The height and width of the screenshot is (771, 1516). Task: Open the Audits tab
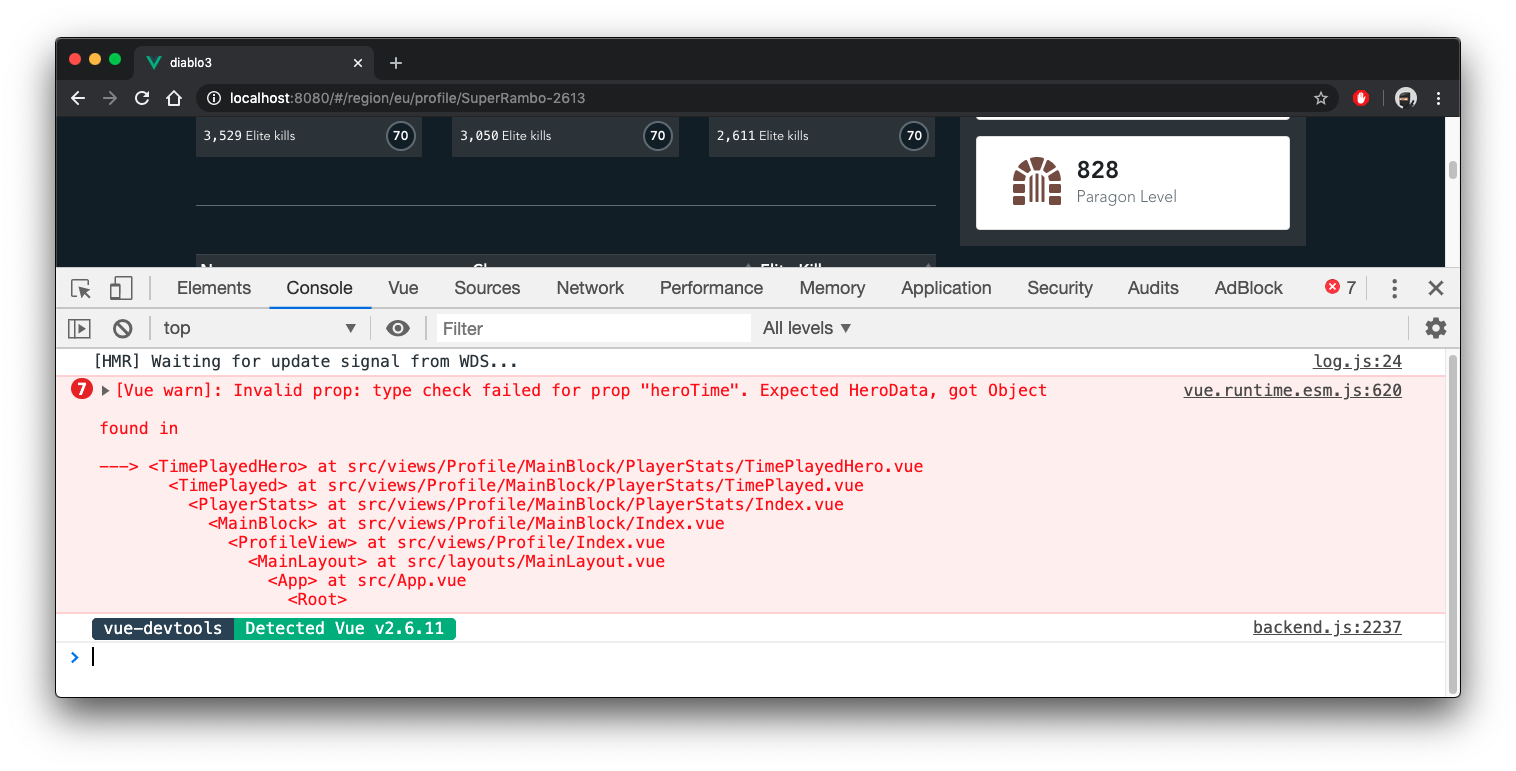click(x=1153, y=288)
